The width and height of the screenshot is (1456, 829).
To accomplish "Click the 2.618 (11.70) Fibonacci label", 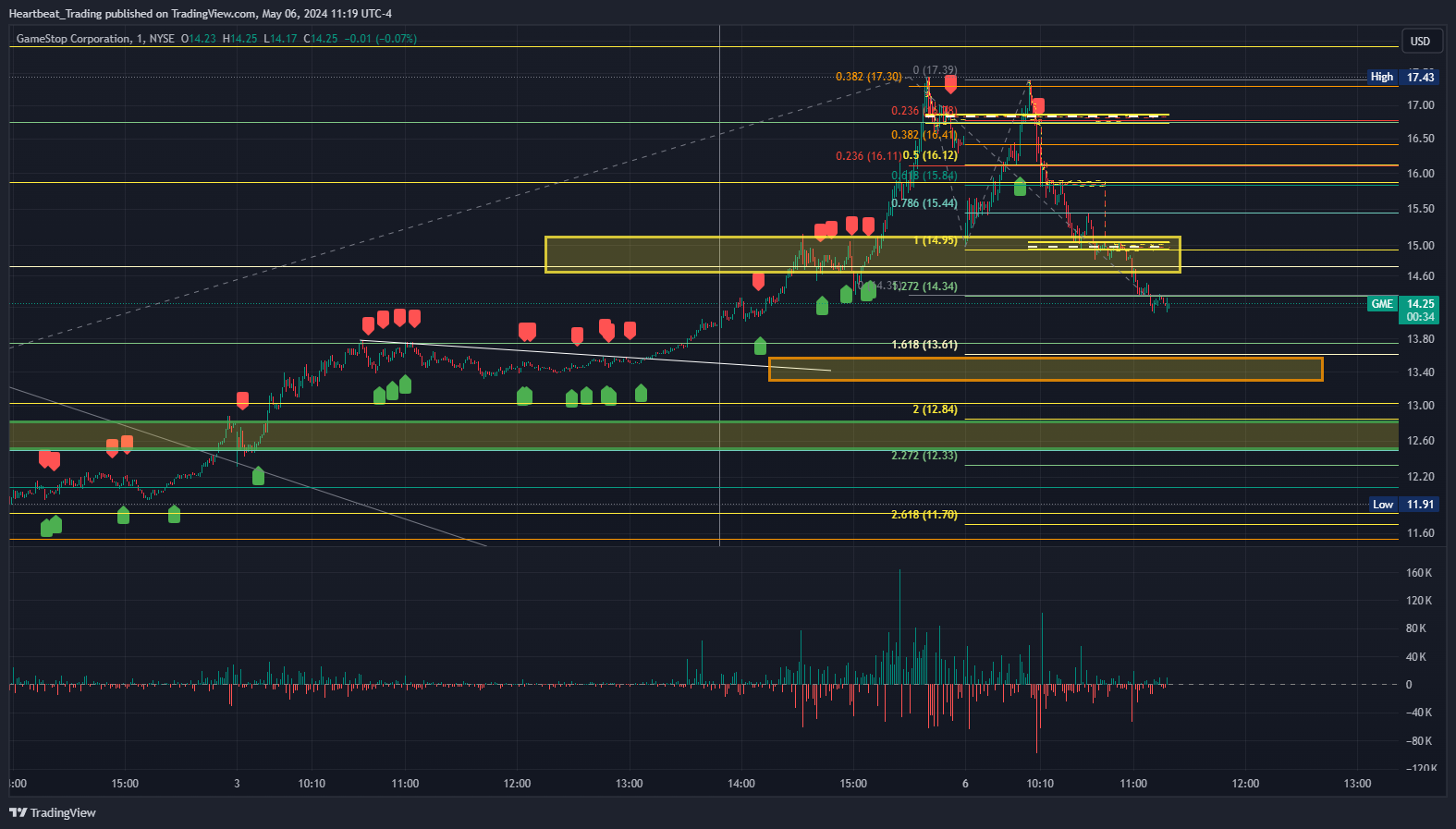I will 924,515.
